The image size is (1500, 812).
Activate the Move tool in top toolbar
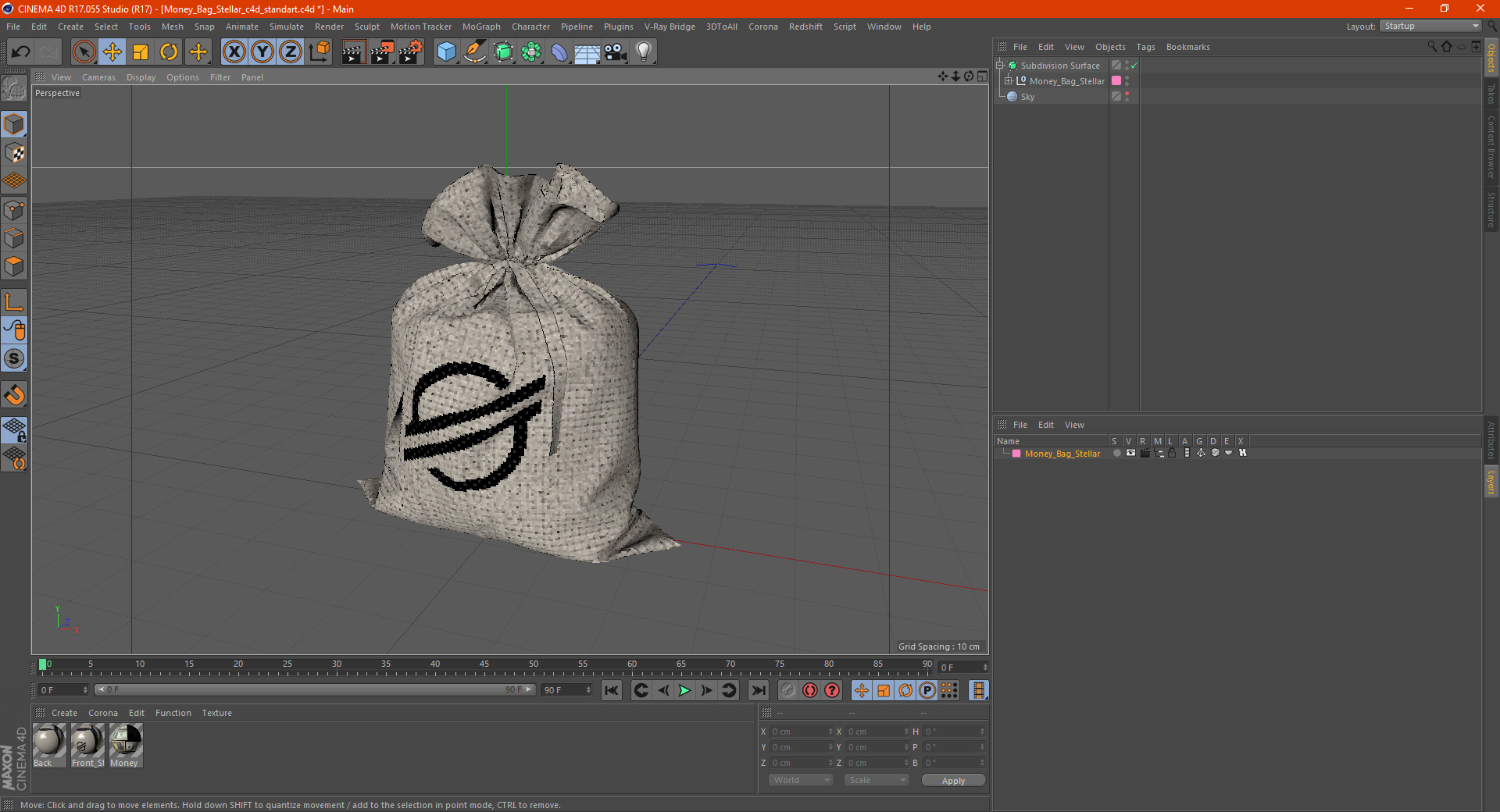pos(112,52)
